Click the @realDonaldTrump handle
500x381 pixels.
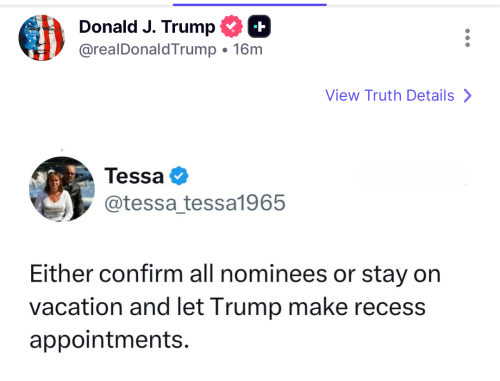point(148,49)
